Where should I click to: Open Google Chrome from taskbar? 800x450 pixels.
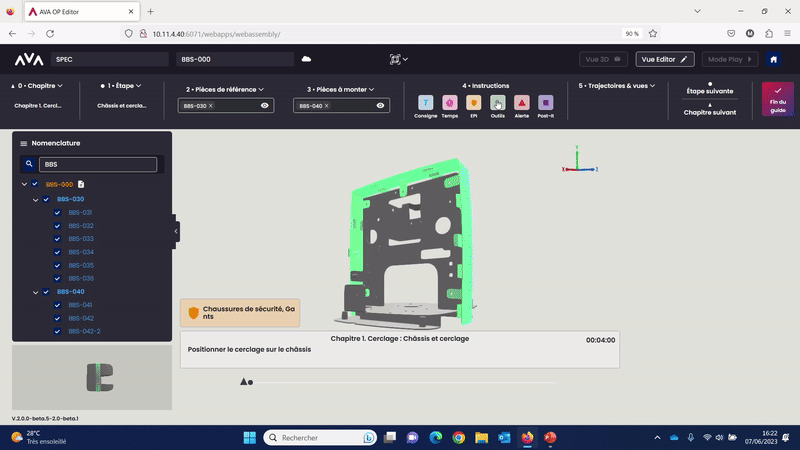pyautogui.click(x=458, y=438)
